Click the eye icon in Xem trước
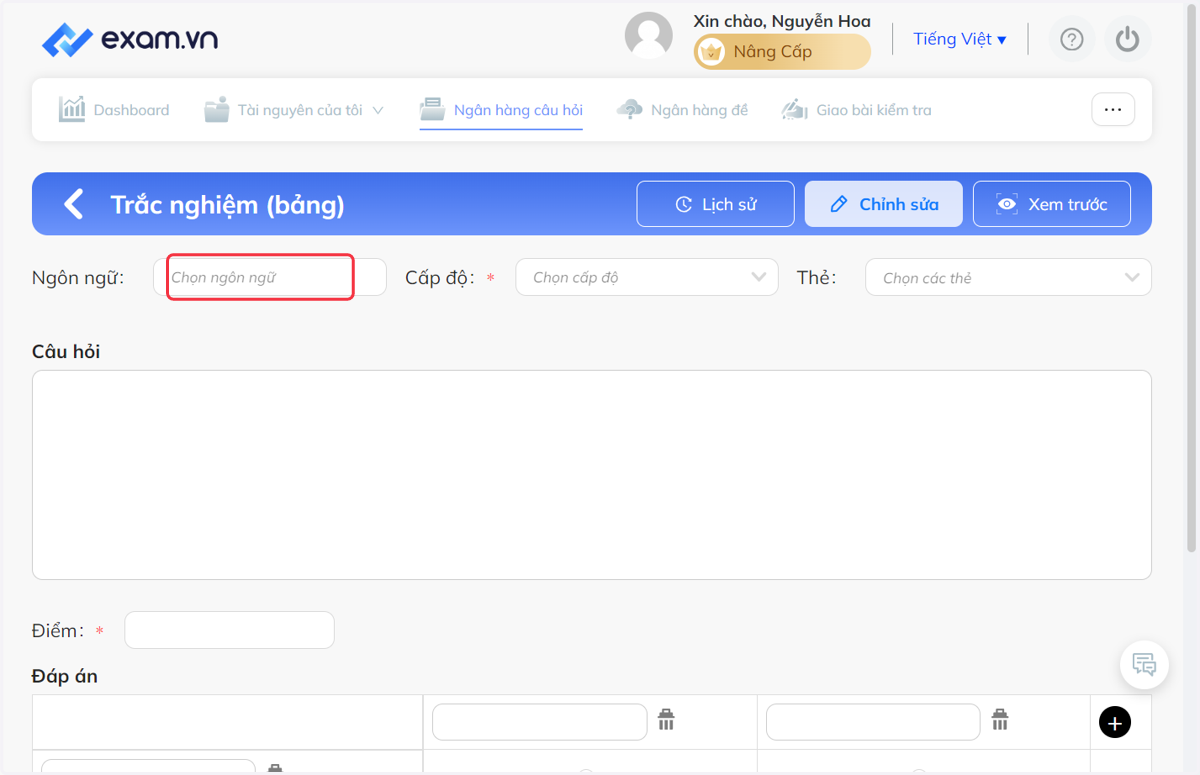1200x775 pixels. pyautogui.click(x=1007, y=204)
